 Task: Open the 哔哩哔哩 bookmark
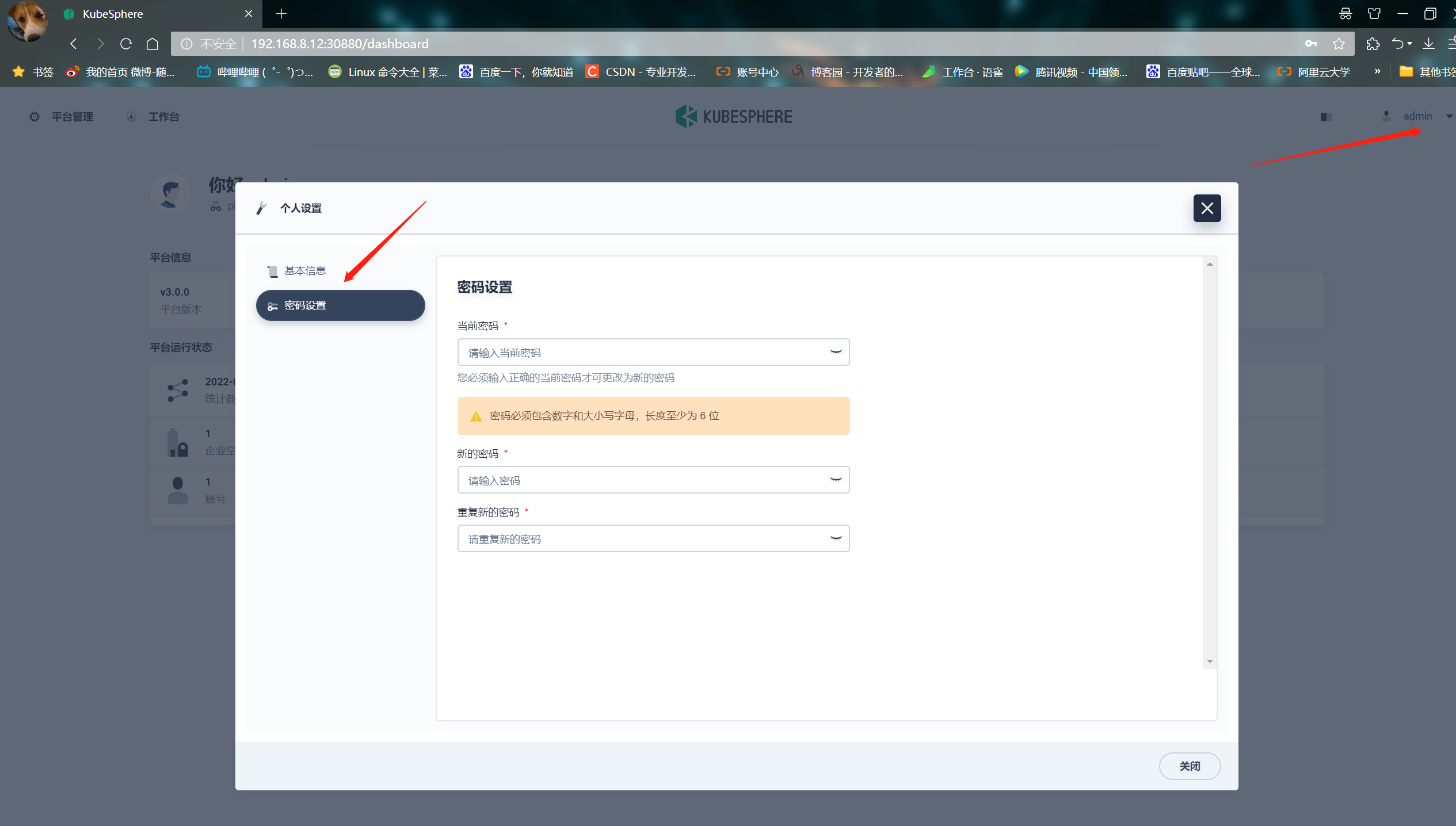tap(255, 72)
